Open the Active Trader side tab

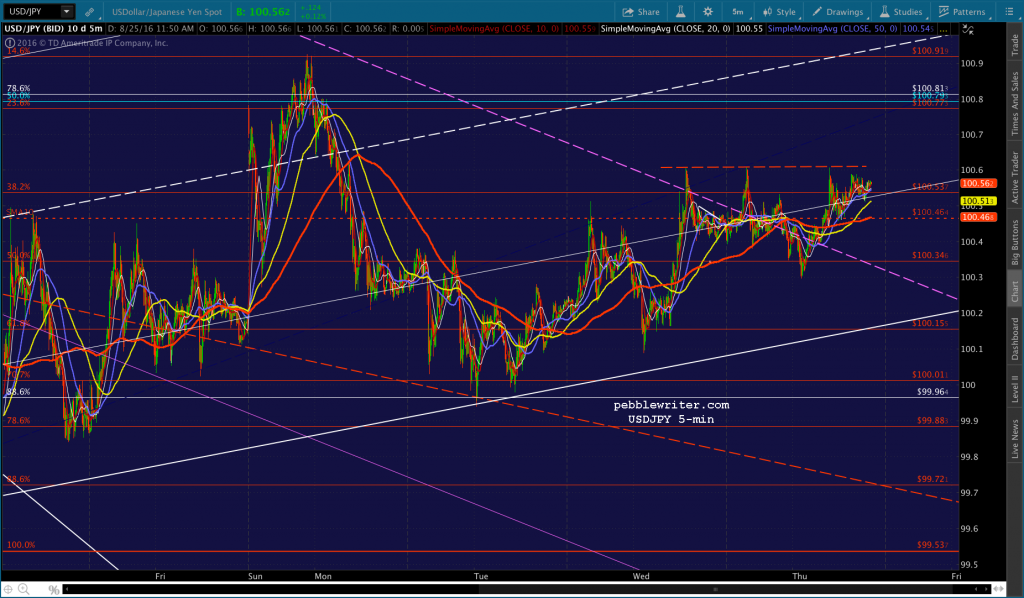click(x=1015, y=178)
